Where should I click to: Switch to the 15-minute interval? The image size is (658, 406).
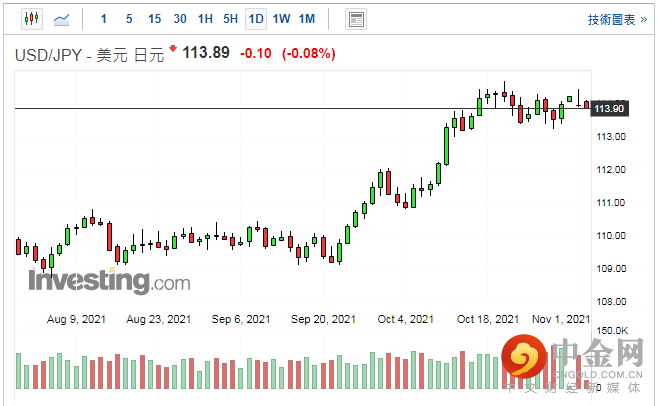(x=154, y=19)
